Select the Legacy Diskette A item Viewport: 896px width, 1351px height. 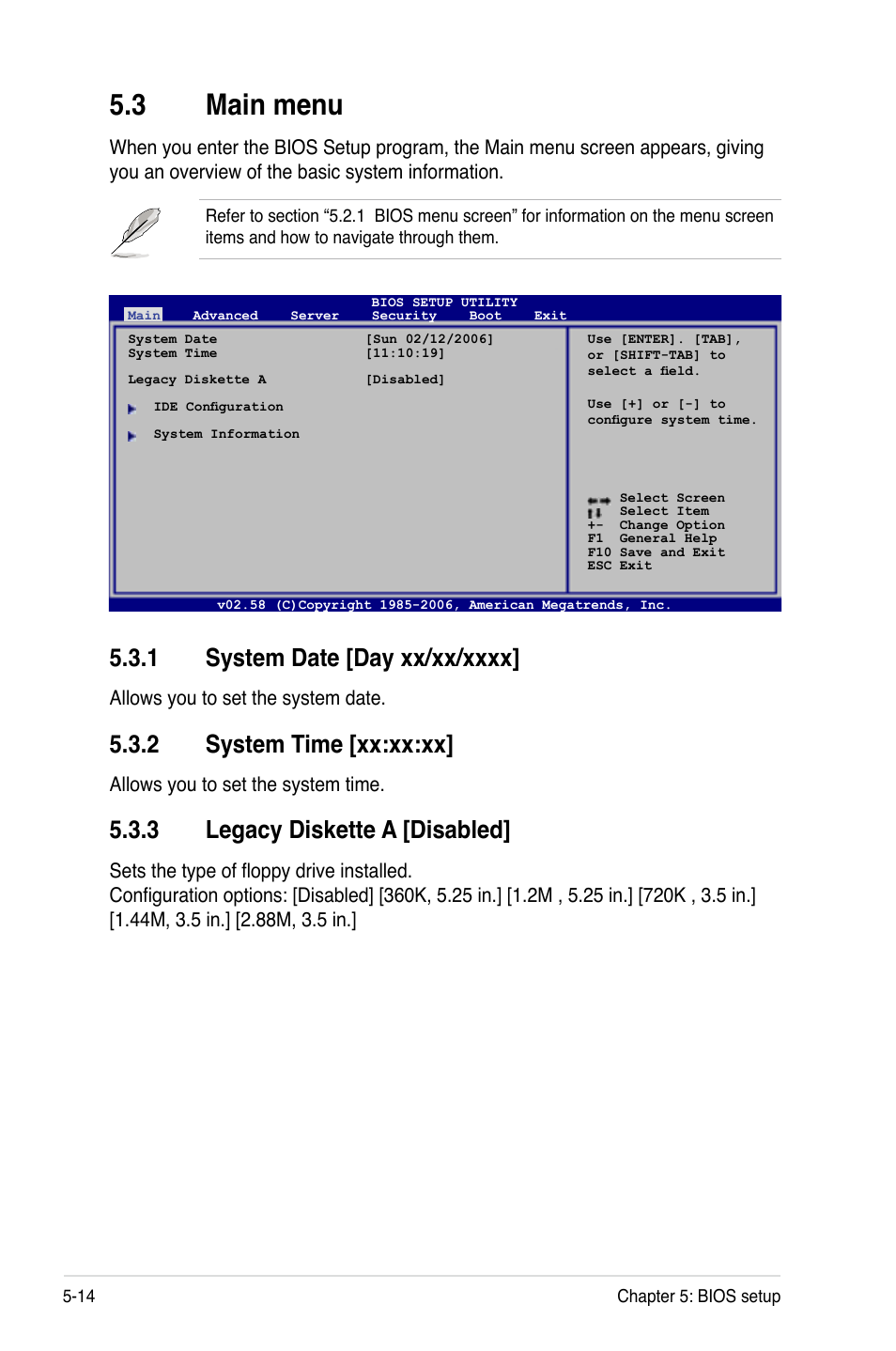tap(197, 380)
